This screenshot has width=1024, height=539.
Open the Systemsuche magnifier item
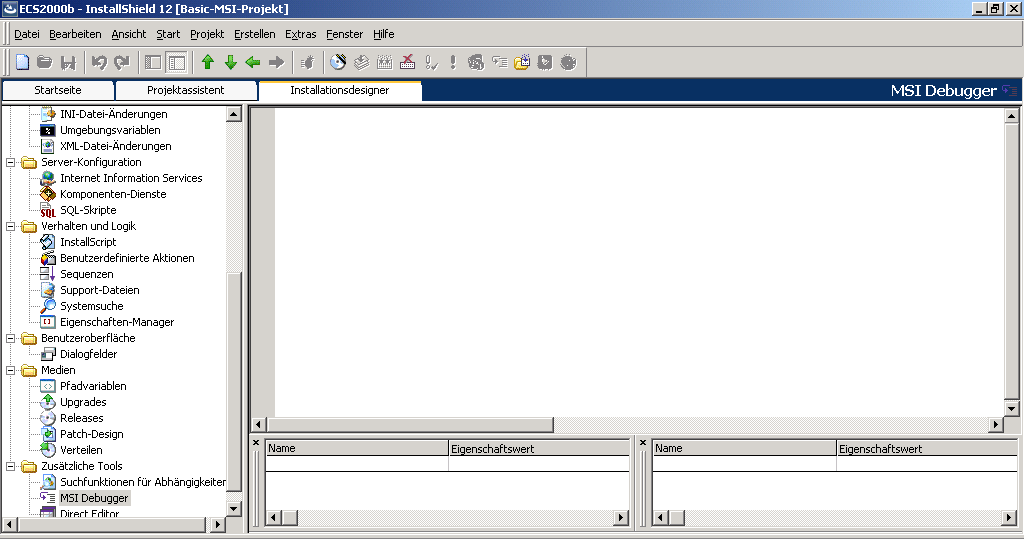[x=91, y=306]
